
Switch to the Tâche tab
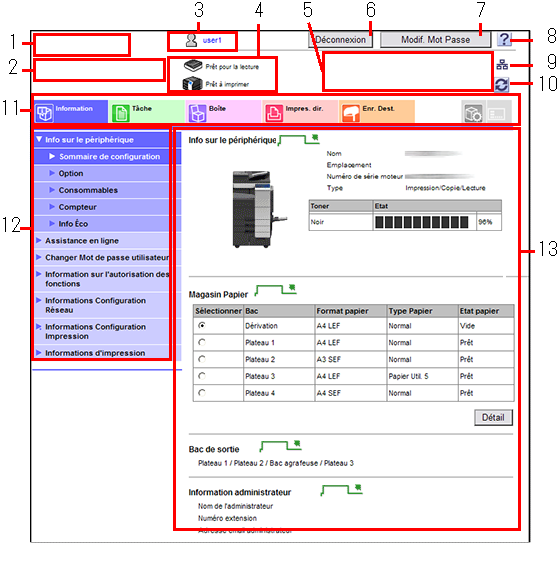tap(147, 112)
